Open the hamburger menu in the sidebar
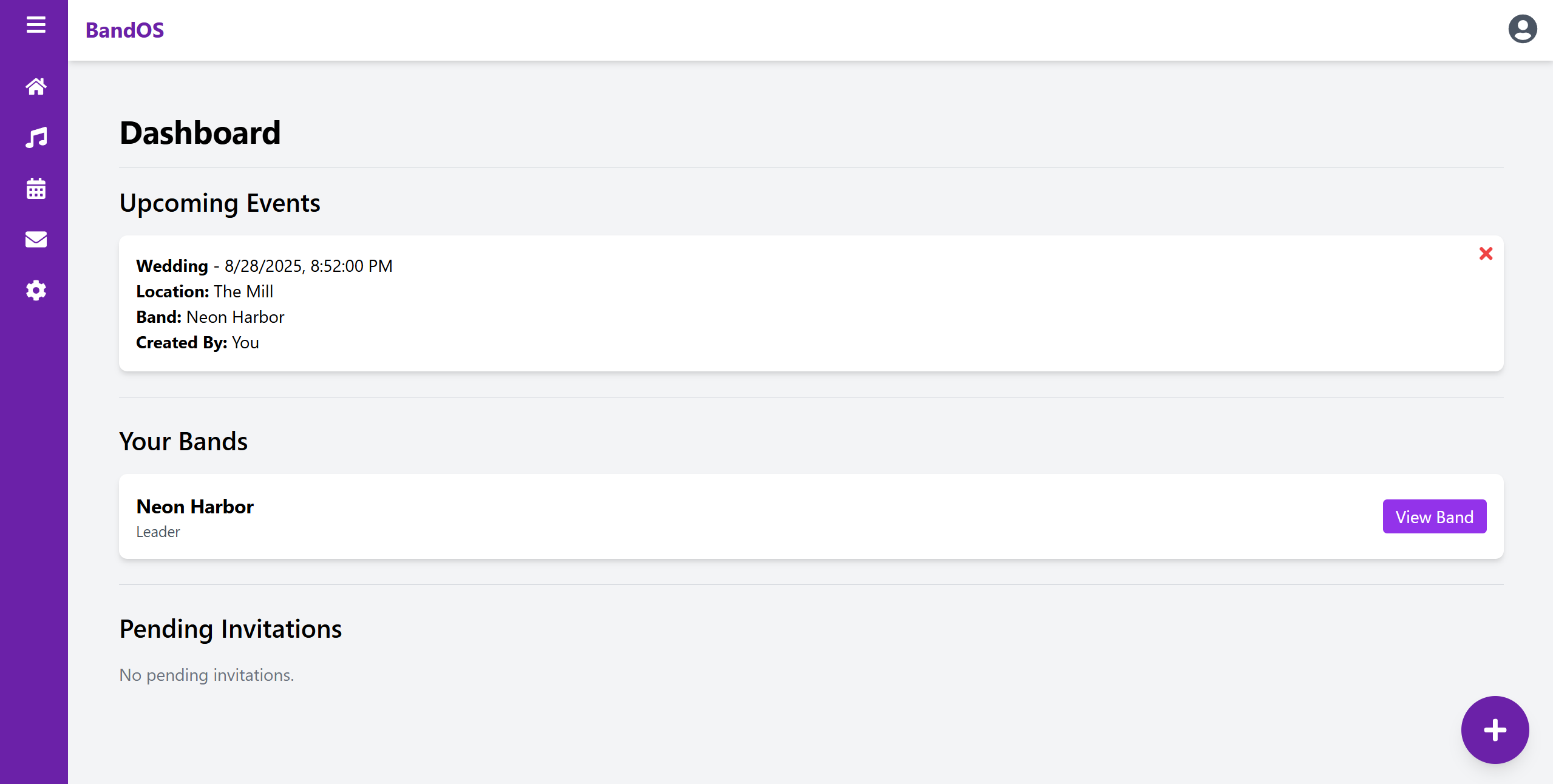 (36, 25)
